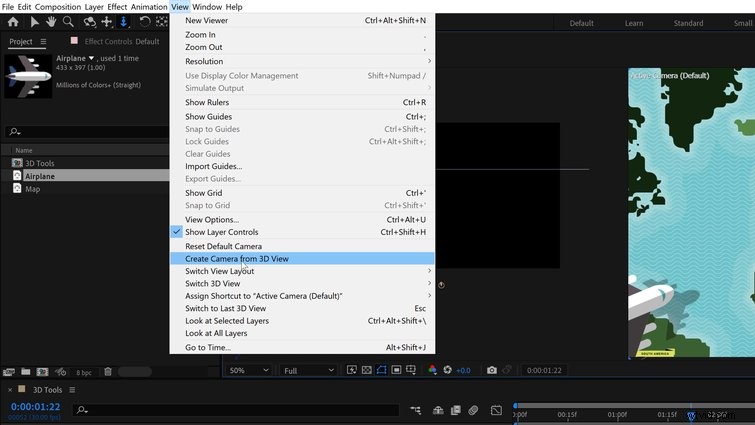Open Composition Mini-Flowchart icon
This screenshot has width=755, height=425.
click(x=416, y=410)
